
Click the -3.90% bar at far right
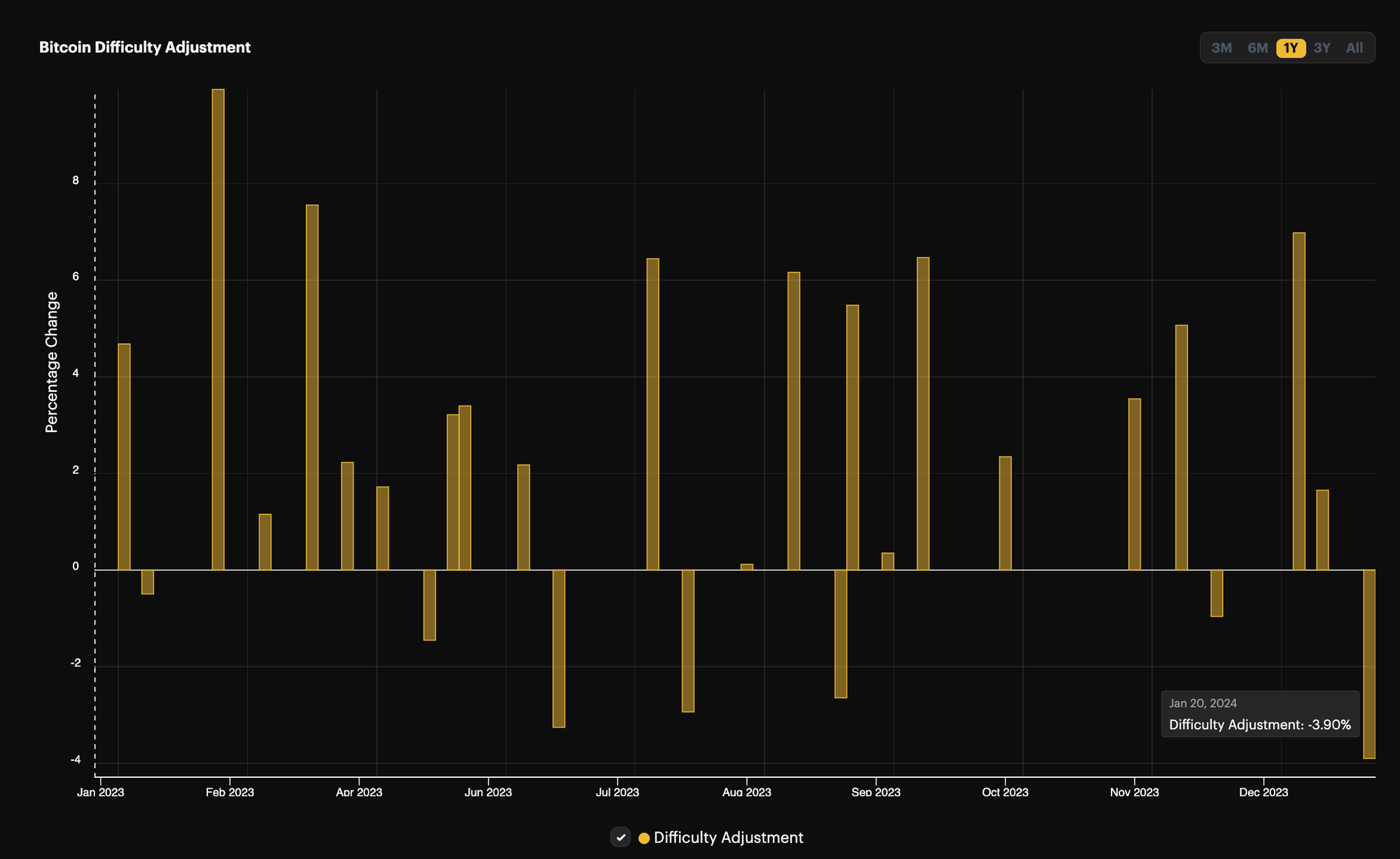click(x=1368, y=665)
